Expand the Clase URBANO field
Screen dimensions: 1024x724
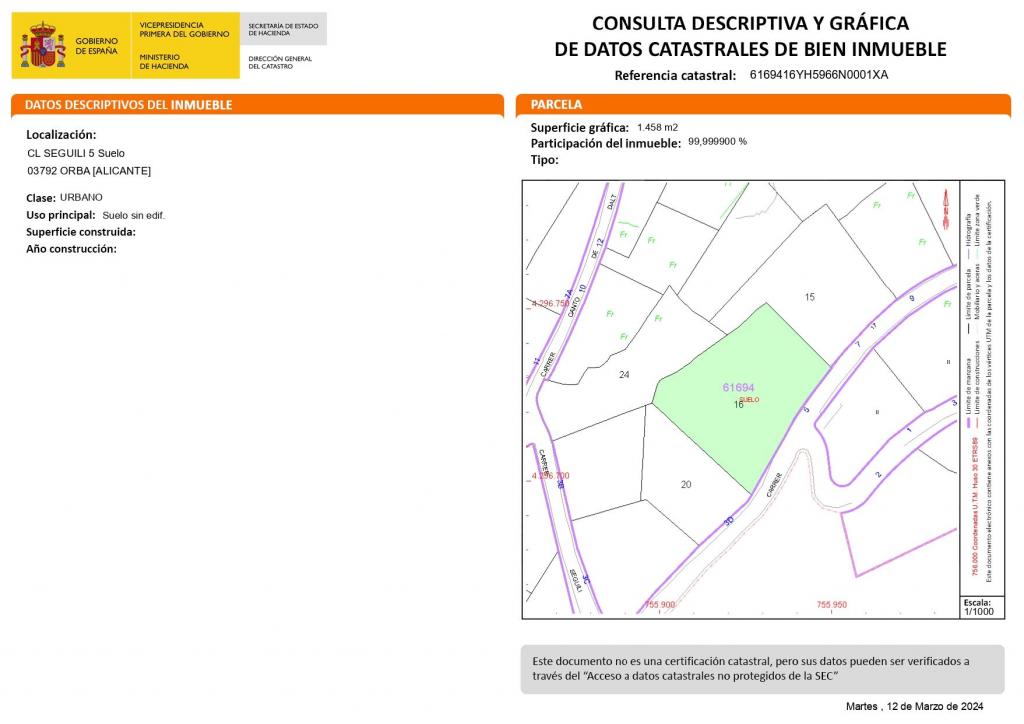(x=64, y=197)
